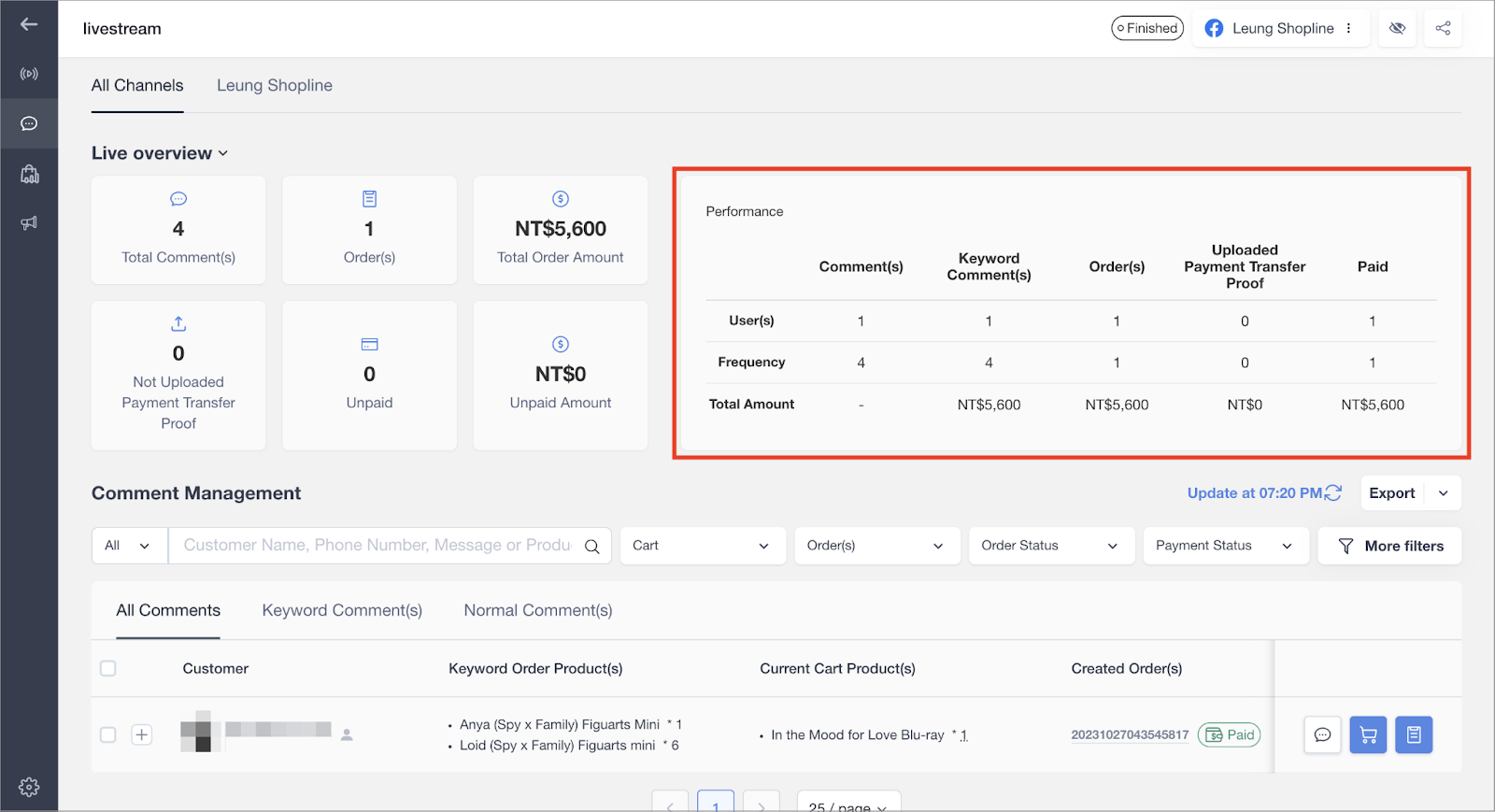Viewport: 1495px width, 812px height.
Task: Open the blue order document button
Action: click(1413, 734)
